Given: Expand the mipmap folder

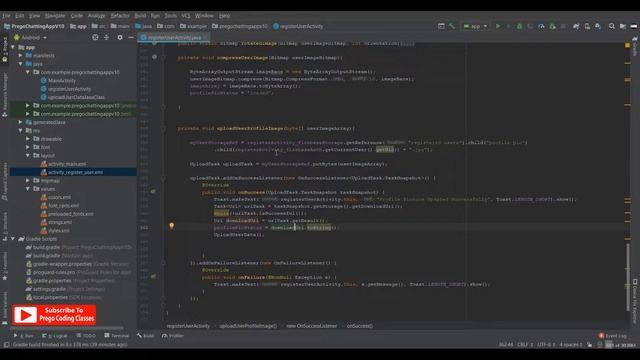Looking at the screenshot, I should pos(28,180).
